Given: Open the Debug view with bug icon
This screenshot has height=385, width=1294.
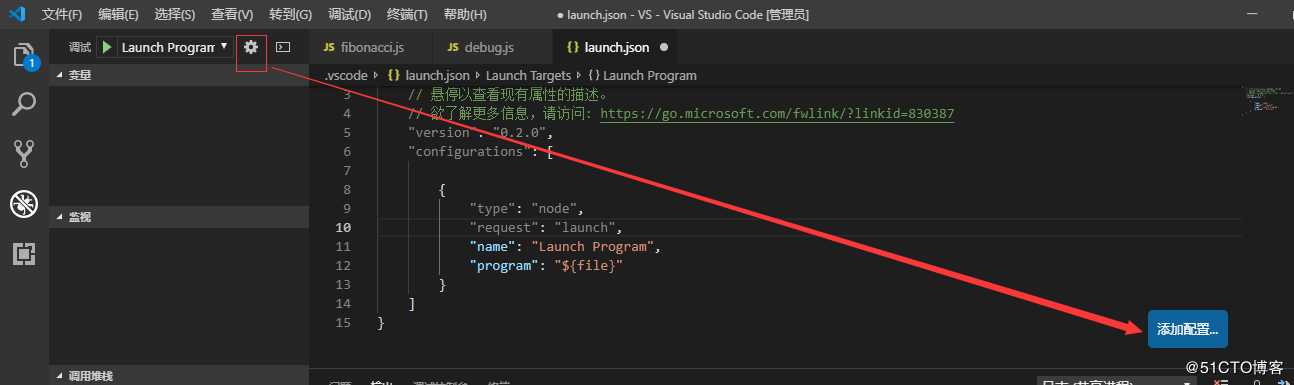Looking at the screenshot, I should (x=24, y=204).
